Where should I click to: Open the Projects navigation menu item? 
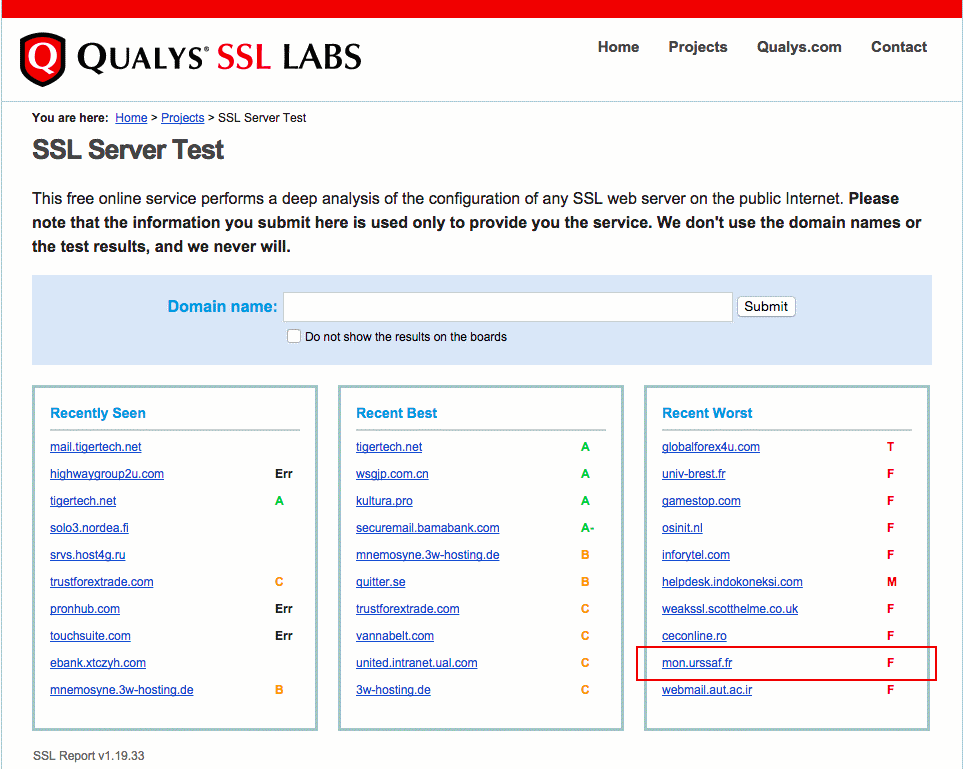click(x=698, y=47)
